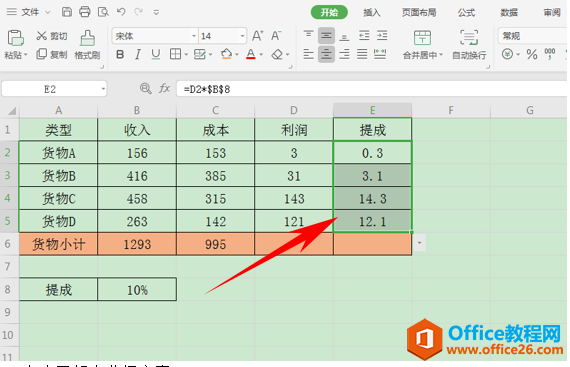Click the clear formatting eraser icon
Image resolution: width=570 pixels, height=367 pixels.
click(x=277, y=55)
